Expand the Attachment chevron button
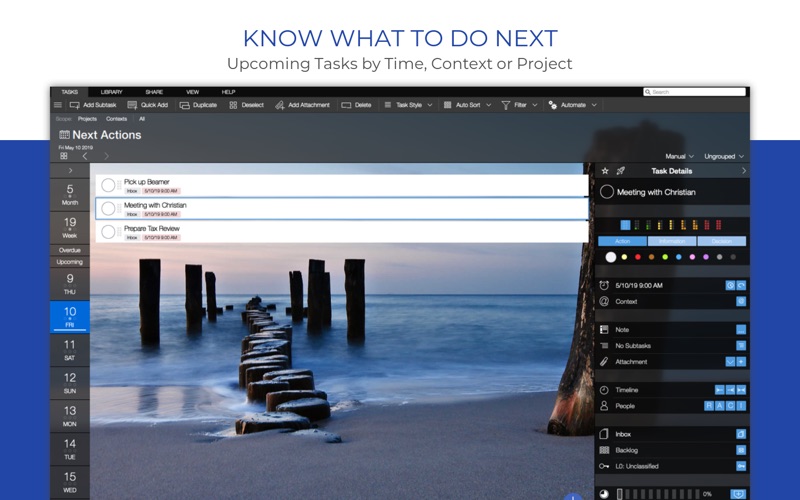 pyautogui.click(x=730, y=362)
